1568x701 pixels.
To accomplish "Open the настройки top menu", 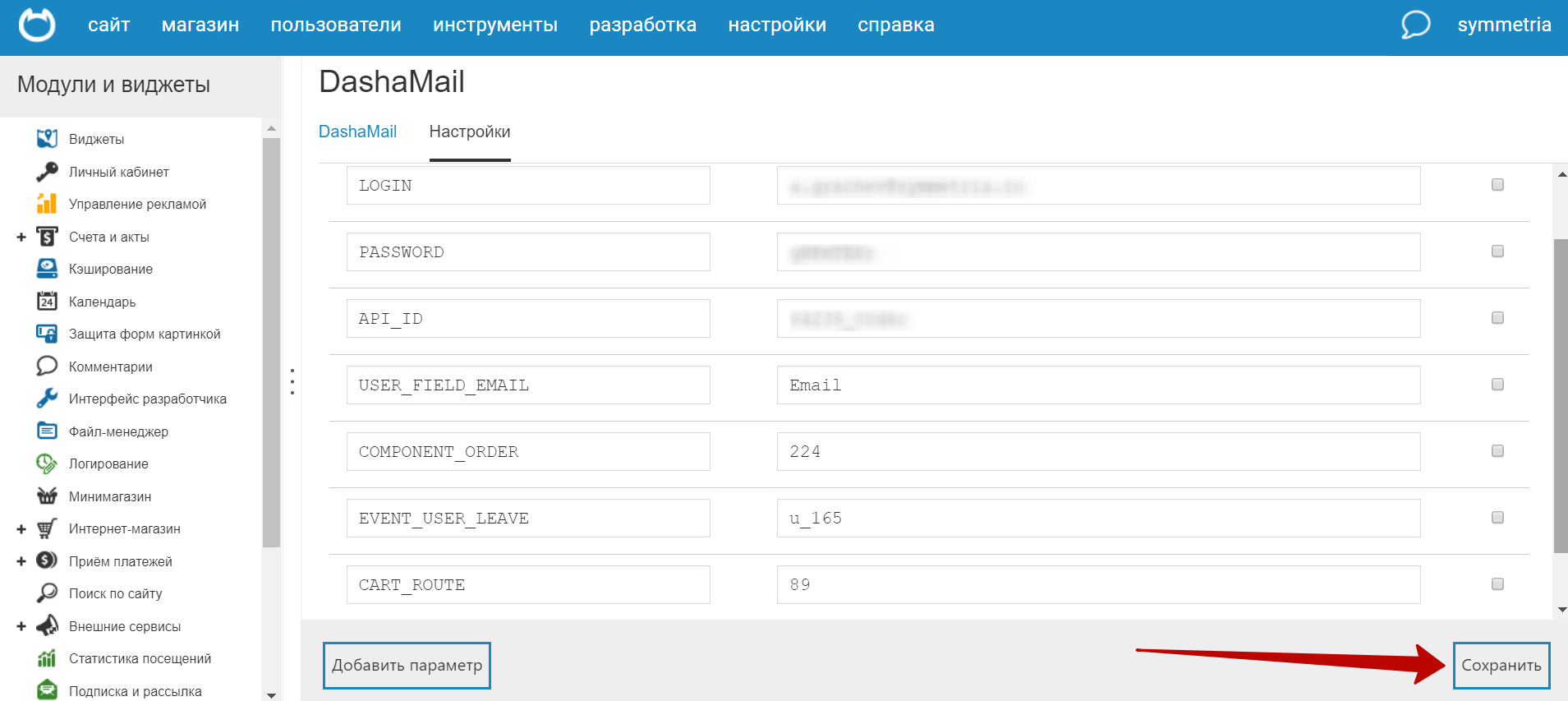I will point(777,25).
